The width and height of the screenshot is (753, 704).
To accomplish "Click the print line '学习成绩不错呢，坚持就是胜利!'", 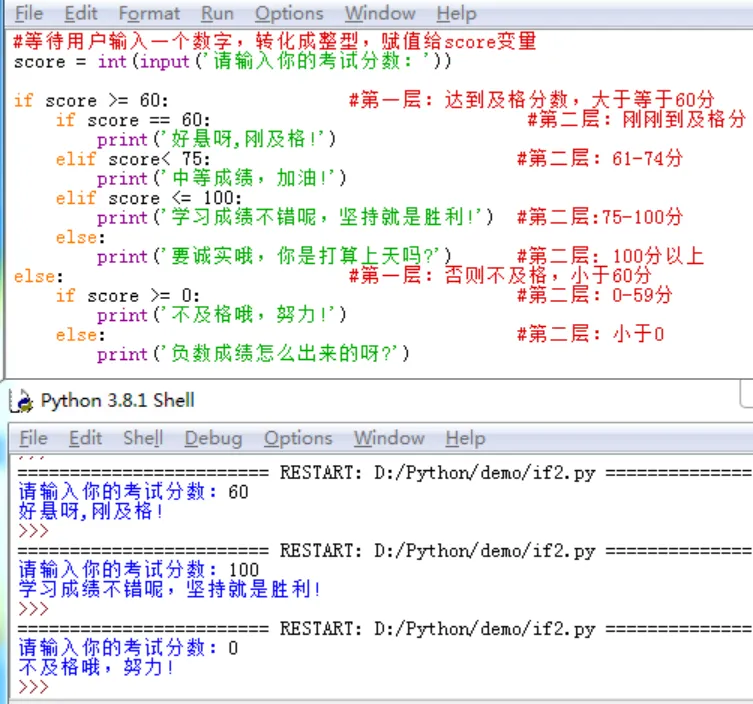I will click(295, 217).
